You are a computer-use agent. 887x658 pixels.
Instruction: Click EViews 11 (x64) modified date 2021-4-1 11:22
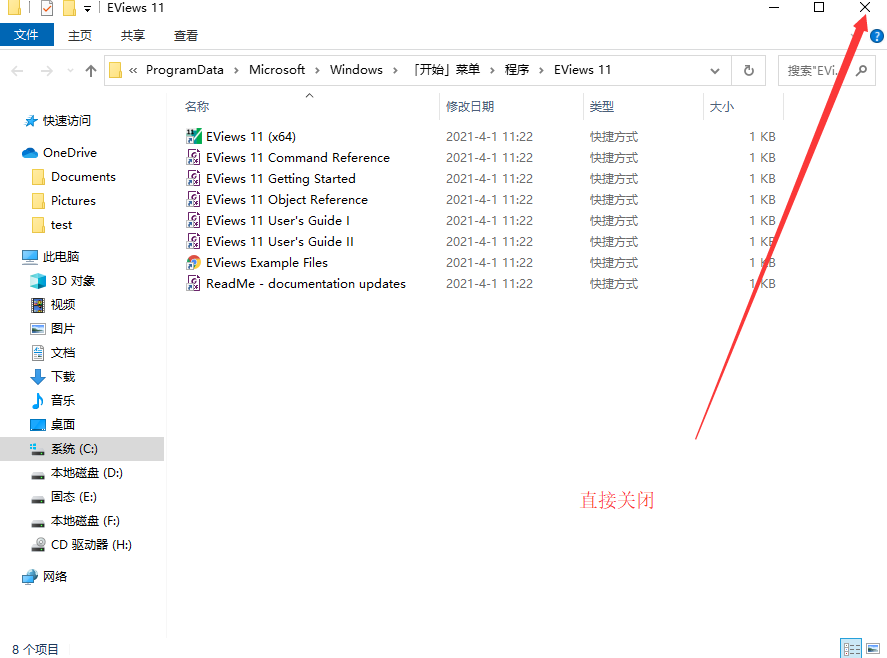coord(489,136)
